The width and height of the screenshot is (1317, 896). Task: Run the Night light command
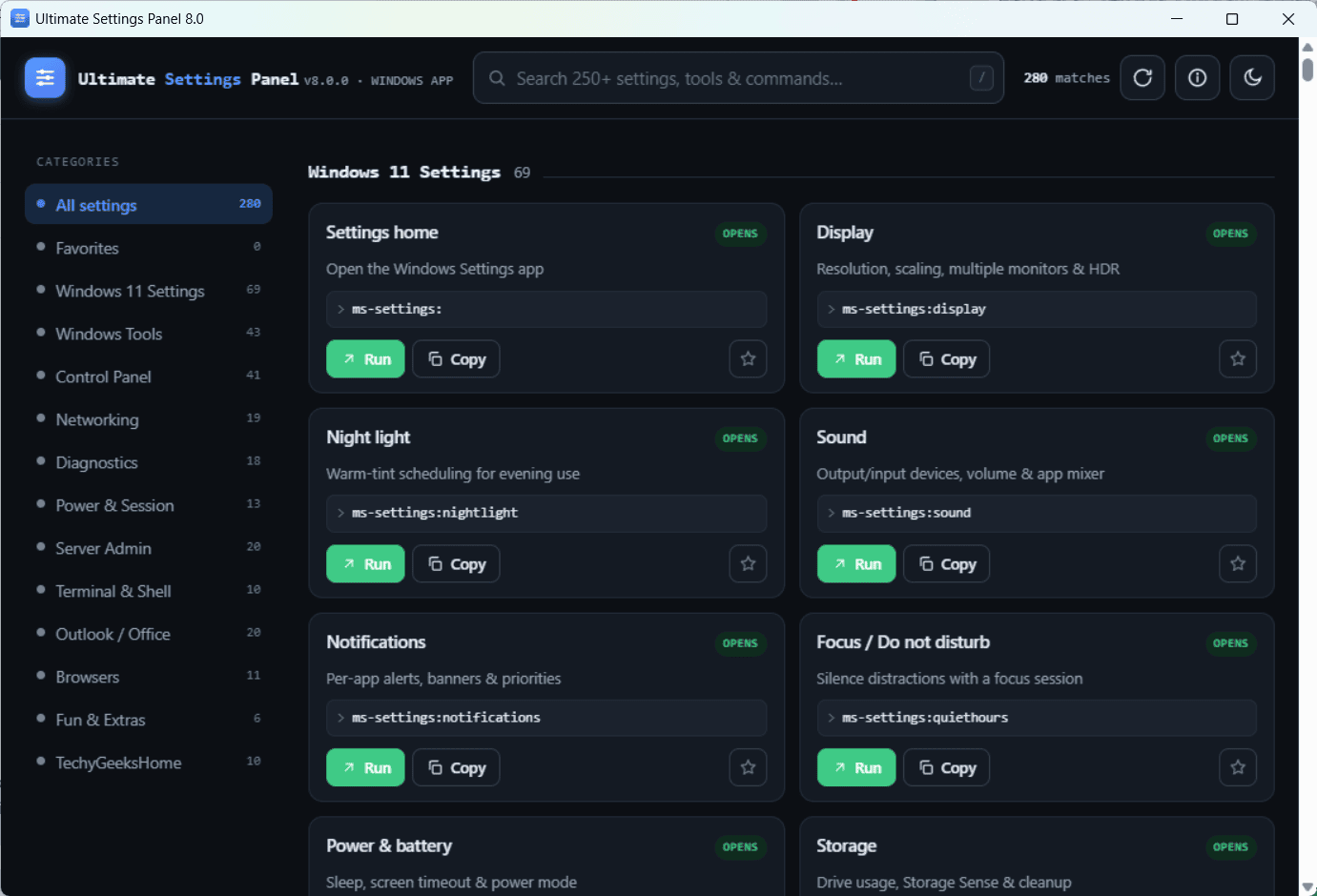[x=366, y=564]
